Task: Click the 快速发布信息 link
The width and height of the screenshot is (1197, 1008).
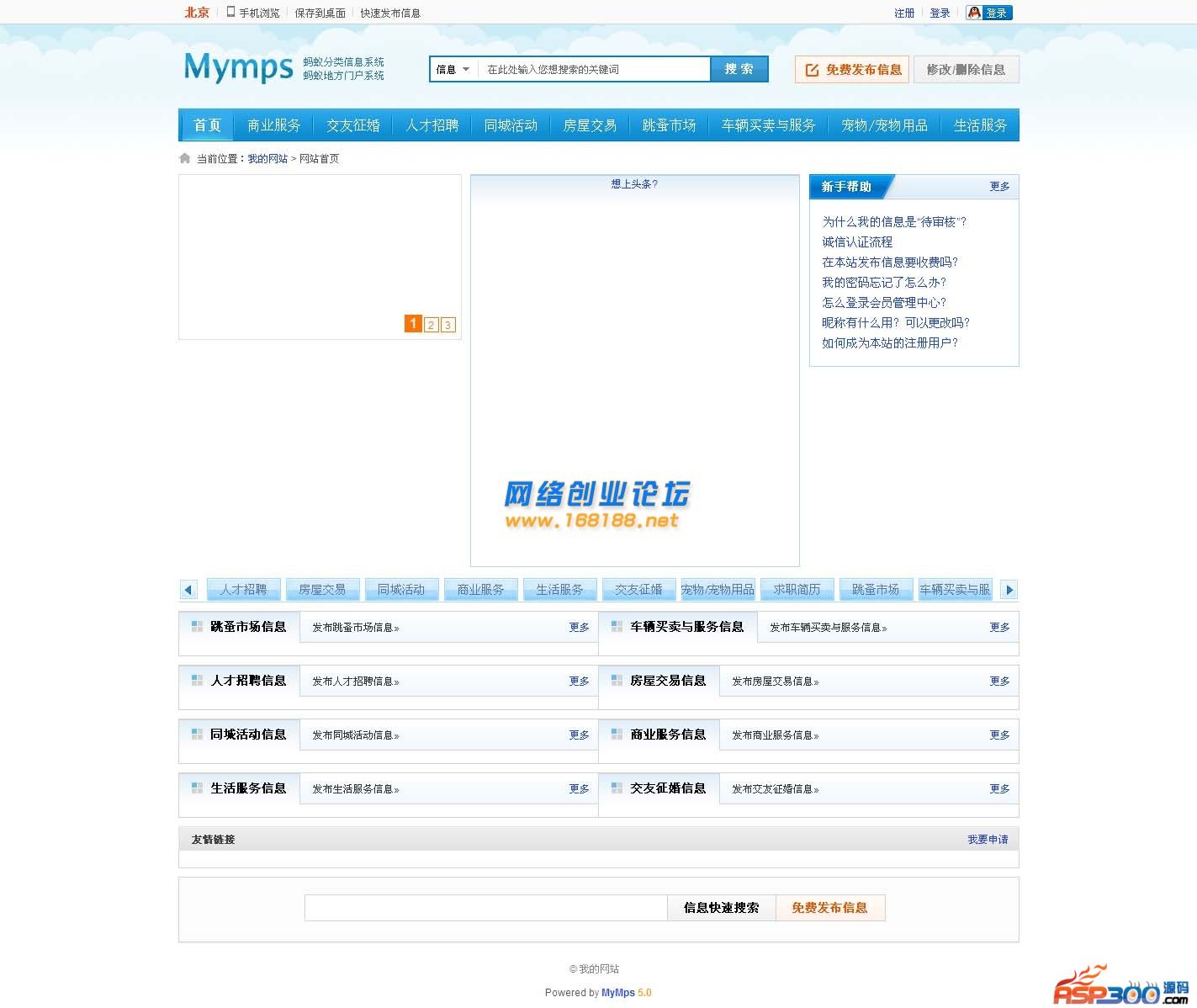Action: tap(390, 13)
